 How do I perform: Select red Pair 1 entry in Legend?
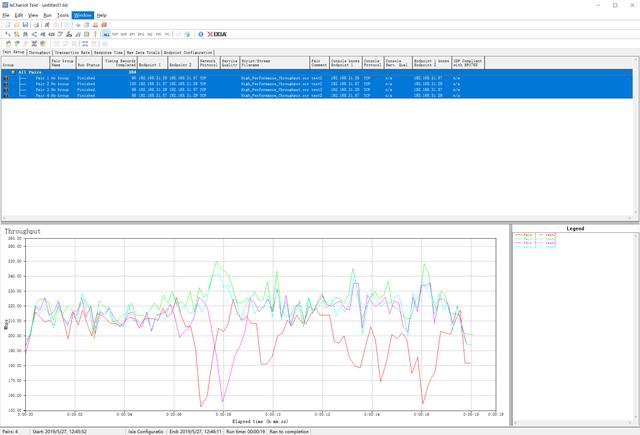534,235
